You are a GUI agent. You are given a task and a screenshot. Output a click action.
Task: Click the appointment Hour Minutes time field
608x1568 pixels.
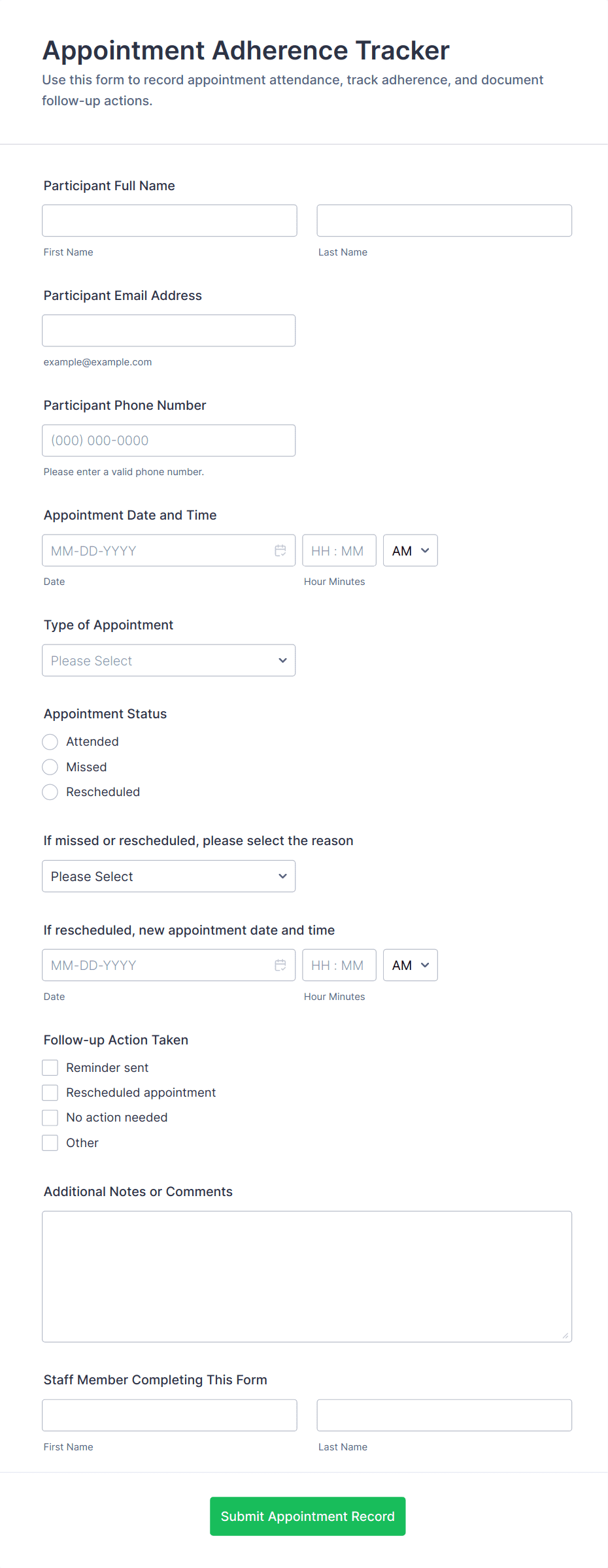[x=339, y=550]
